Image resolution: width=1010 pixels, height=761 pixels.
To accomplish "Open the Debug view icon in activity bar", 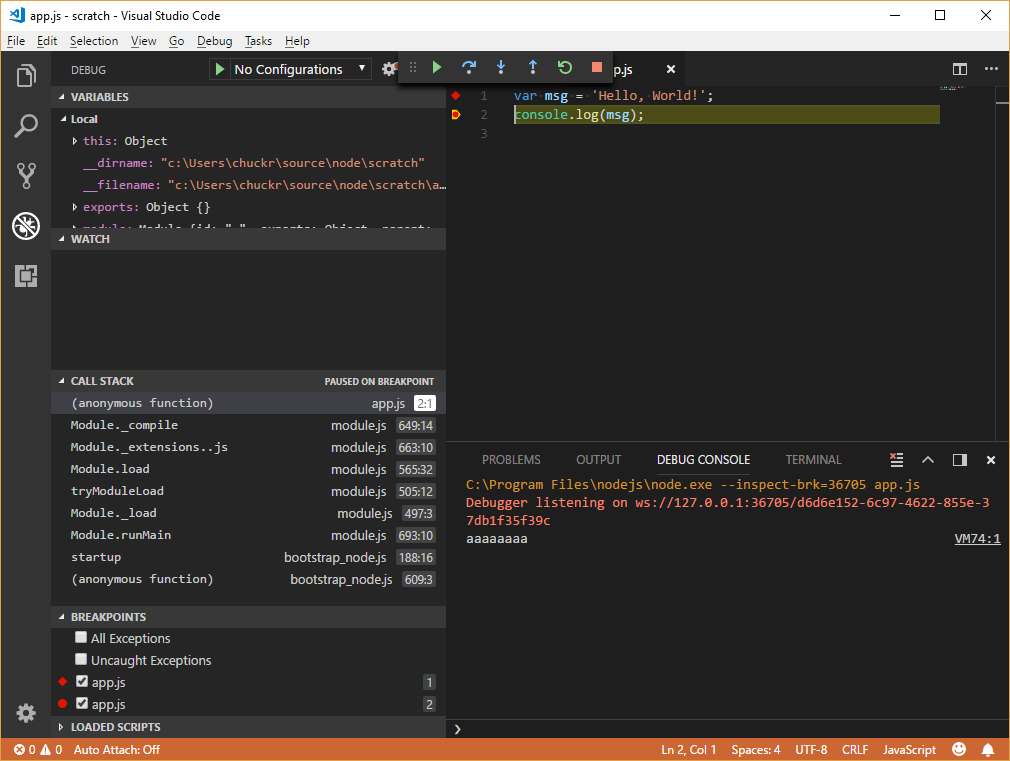I will [x=26, y=226].
